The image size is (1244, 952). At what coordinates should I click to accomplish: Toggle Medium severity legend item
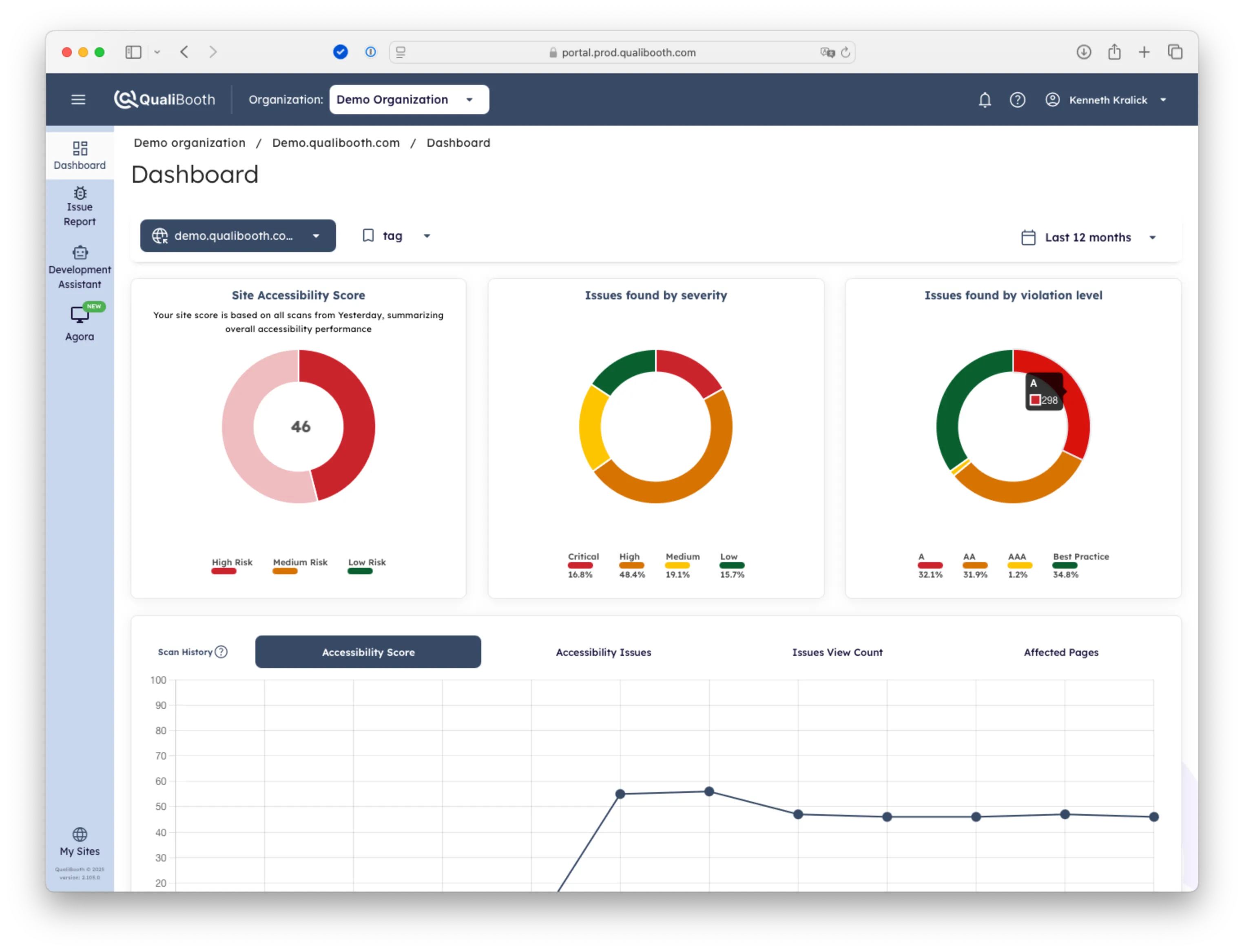point(683,567)
